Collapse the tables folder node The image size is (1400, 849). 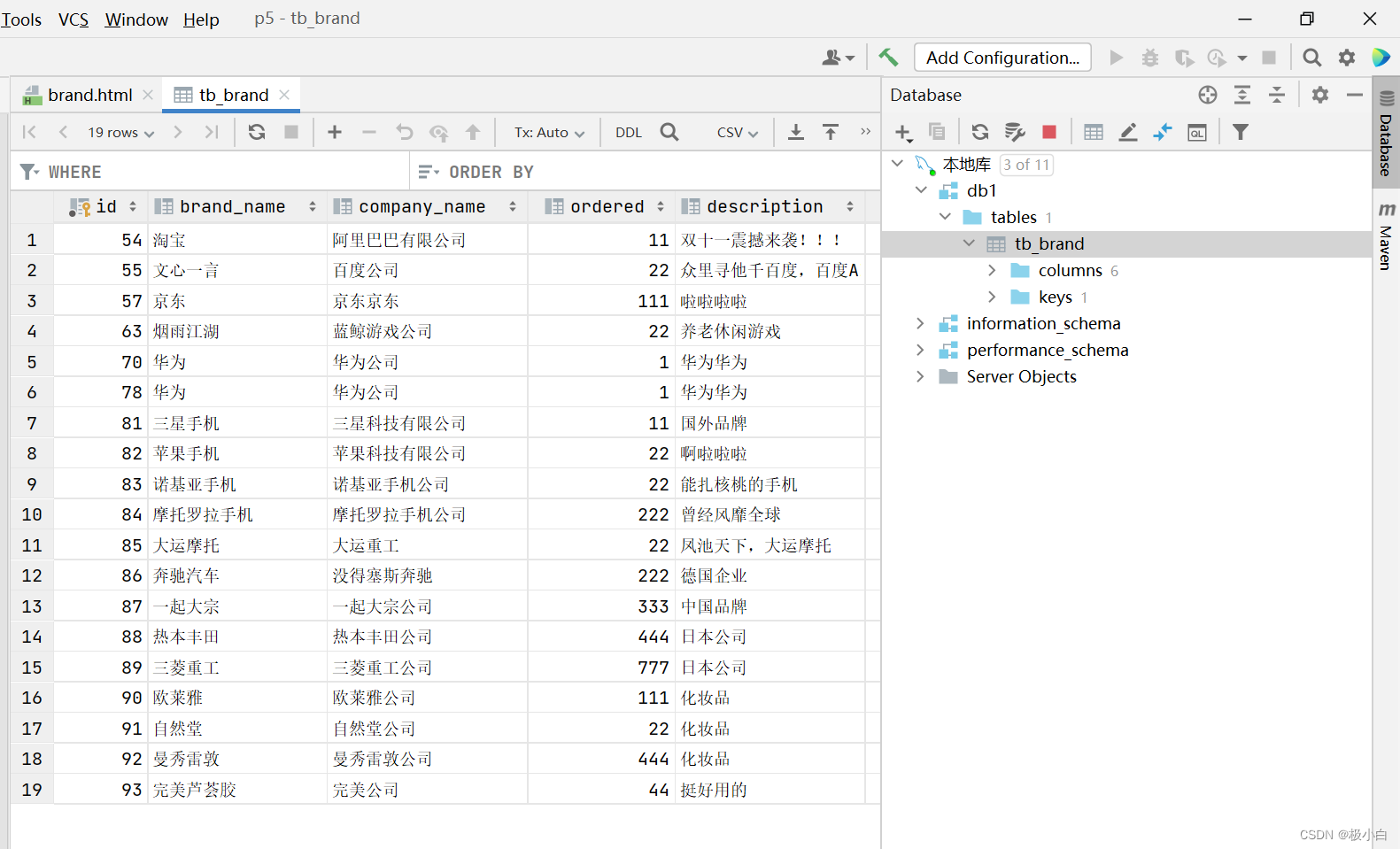[x=945, y=217]
